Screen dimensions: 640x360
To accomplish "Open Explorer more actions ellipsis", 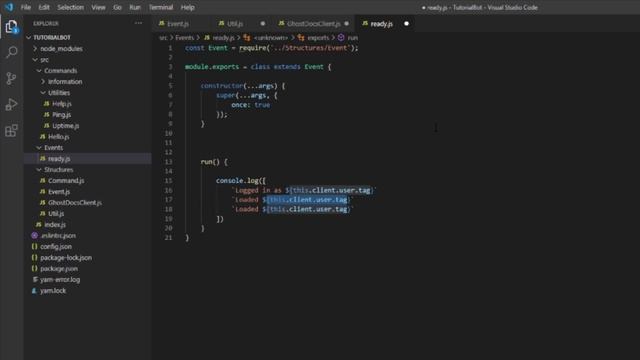I will tap(138, 23).
